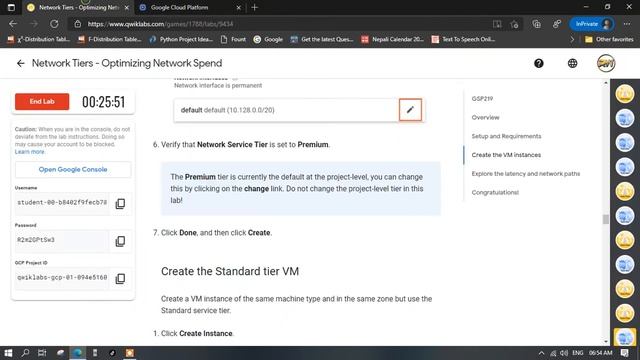Open the tab actions menu icon
Screen dimensions: 640x360
[11, 7]
